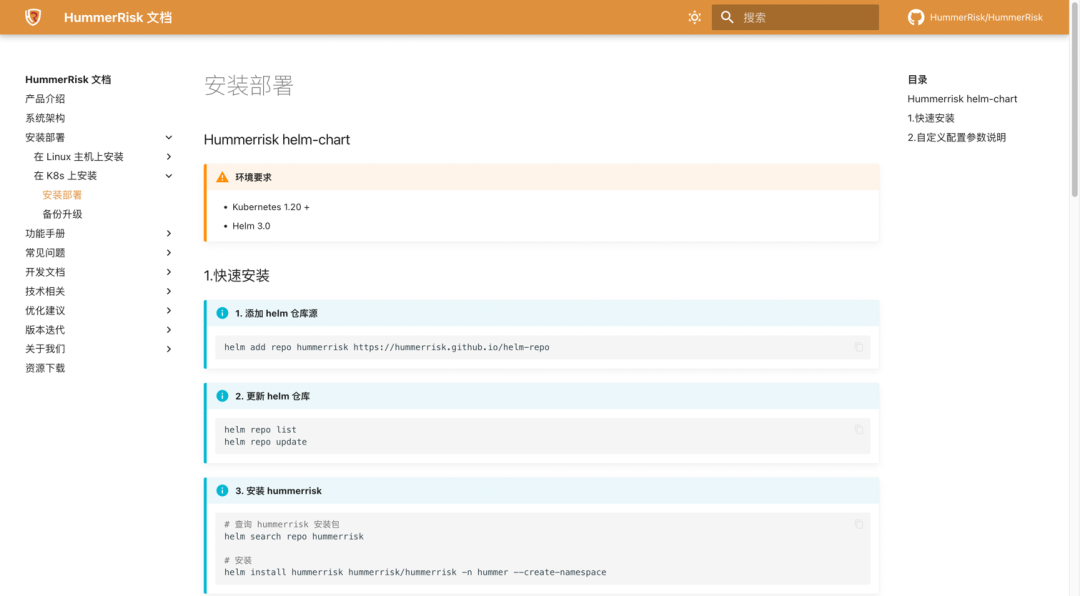The width and height of the screenshot is (1080, 596).
Task: Collapse the 安装部署 sidebar section
Action: (x=169, y=137)
